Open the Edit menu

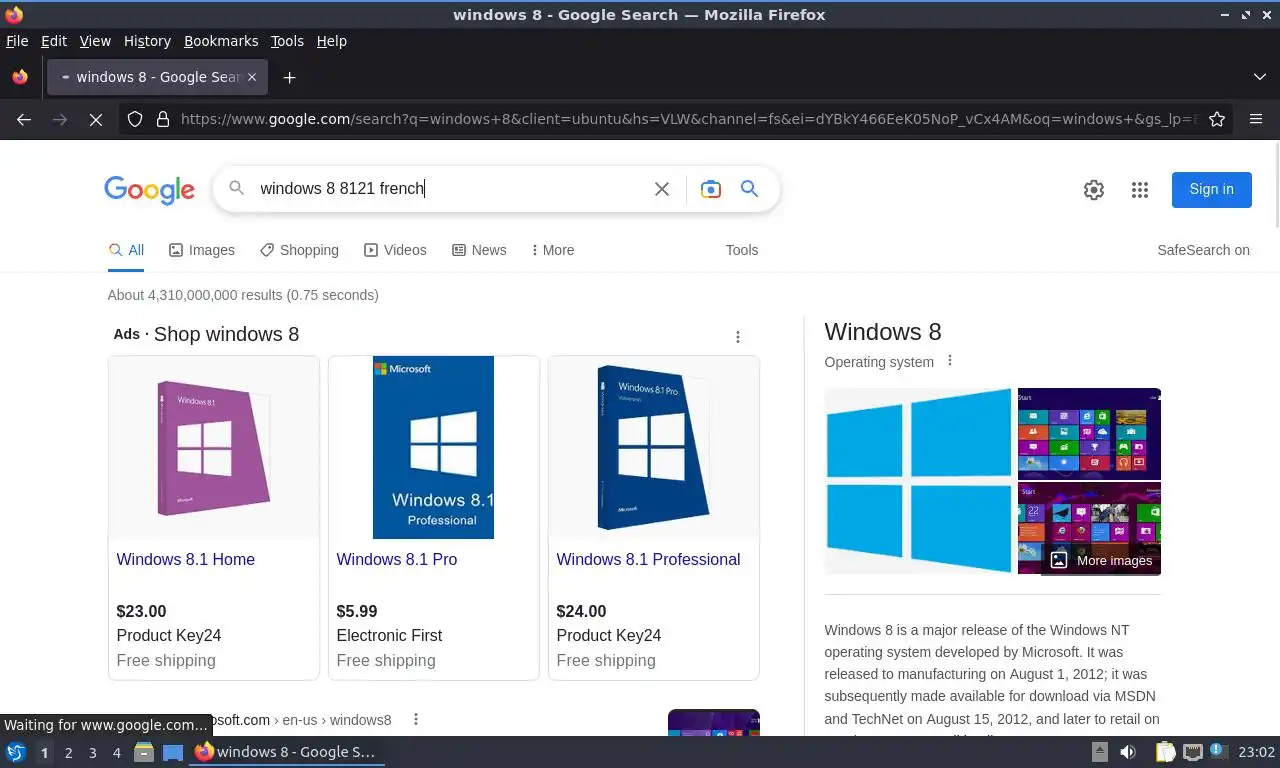click(54, 41)
